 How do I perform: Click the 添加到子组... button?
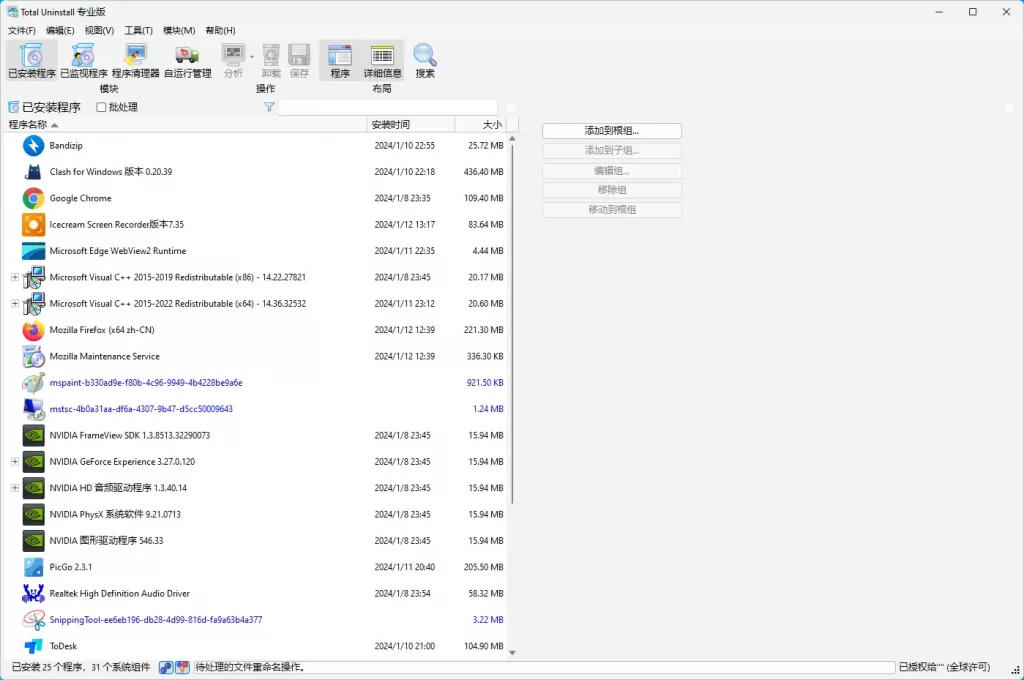(x=612, y=150)
